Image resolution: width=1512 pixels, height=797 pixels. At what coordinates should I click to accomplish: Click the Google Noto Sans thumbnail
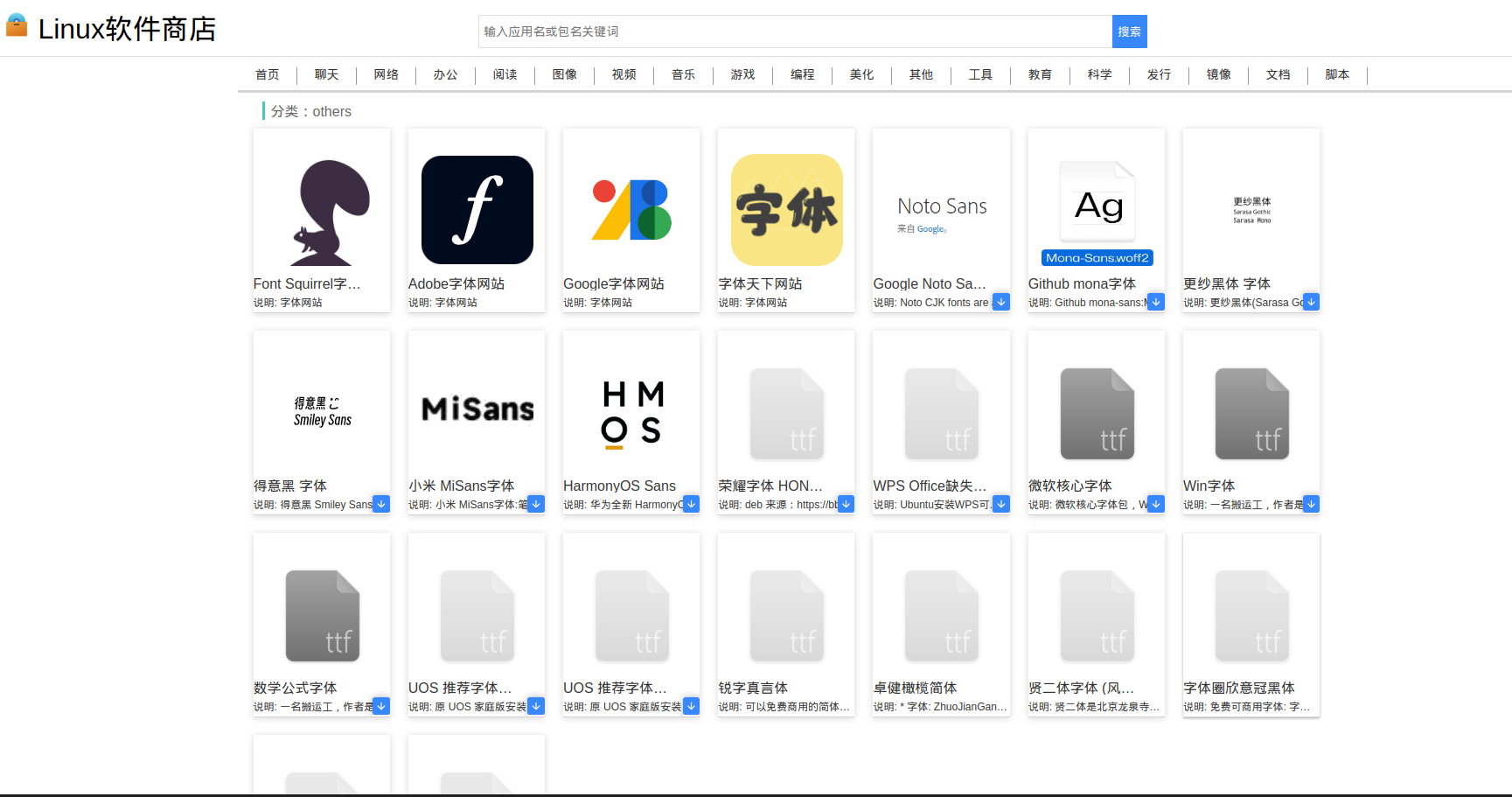[940, 210]
